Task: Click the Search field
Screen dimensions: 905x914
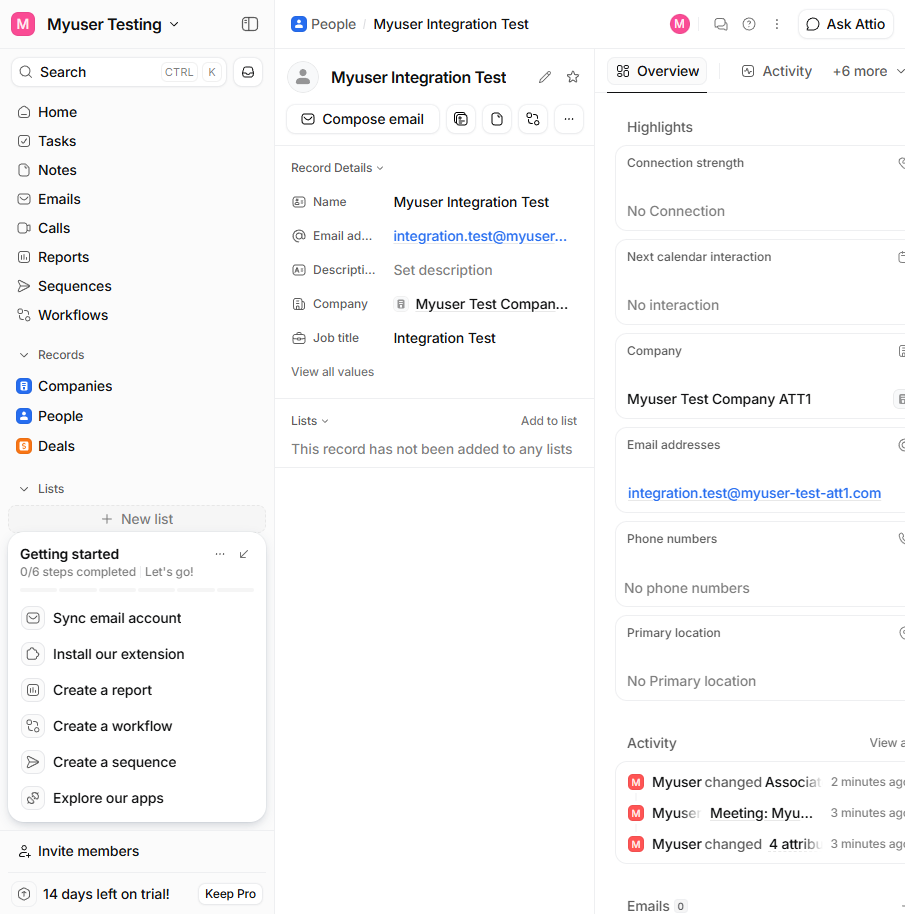Action: point(119,72)
